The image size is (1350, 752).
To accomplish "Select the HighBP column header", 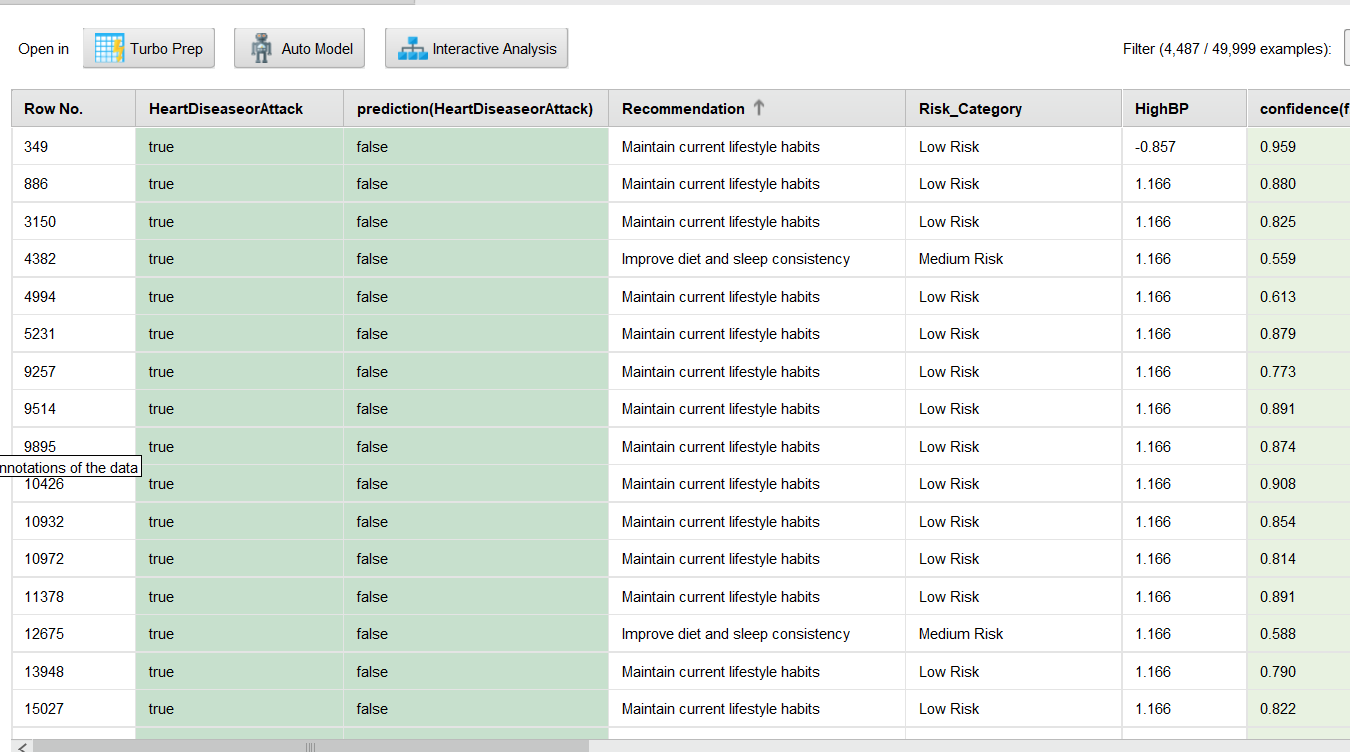I will 1184,108.
